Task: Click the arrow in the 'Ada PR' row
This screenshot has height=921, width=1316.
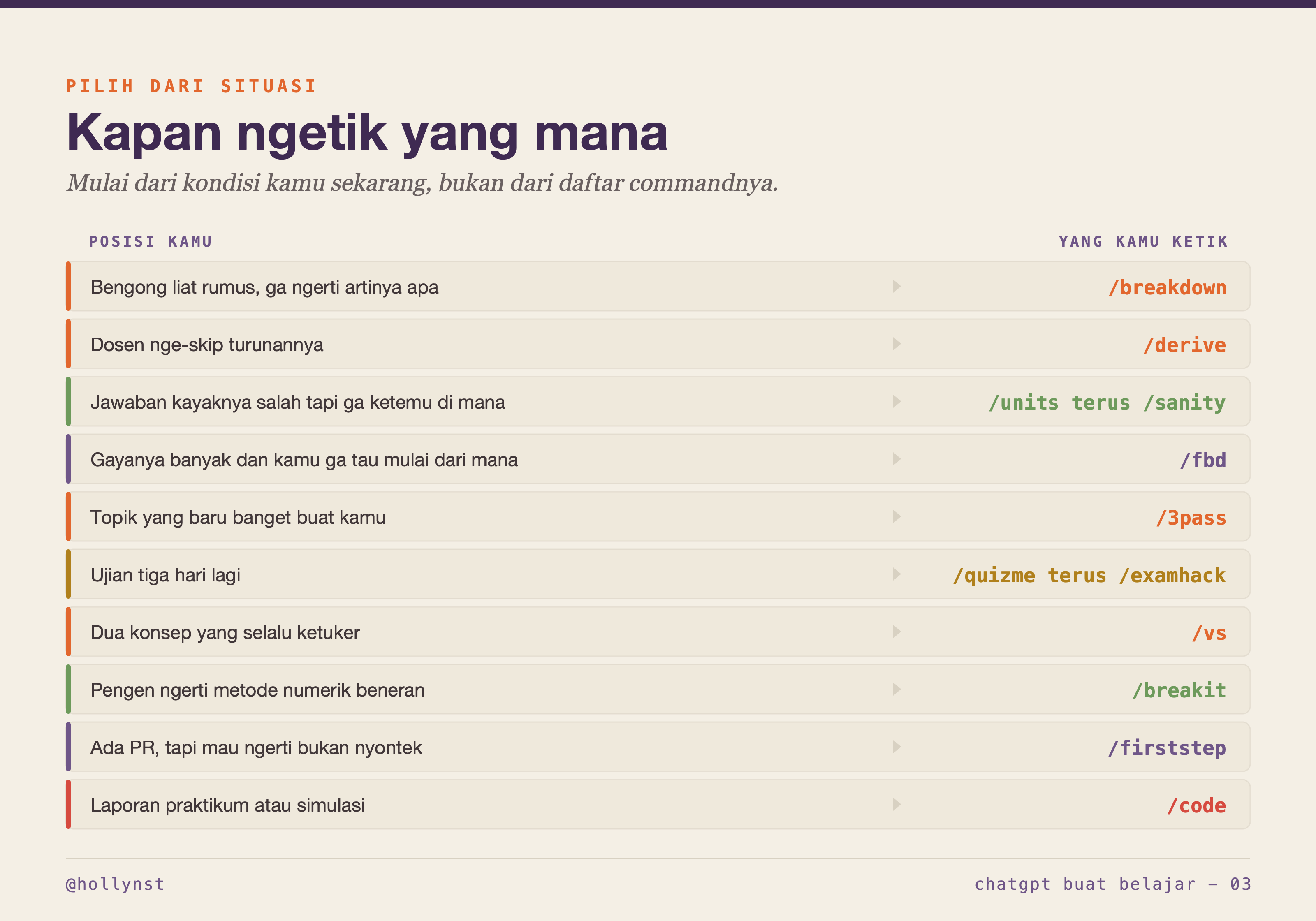Action: (x=897, y=747)
